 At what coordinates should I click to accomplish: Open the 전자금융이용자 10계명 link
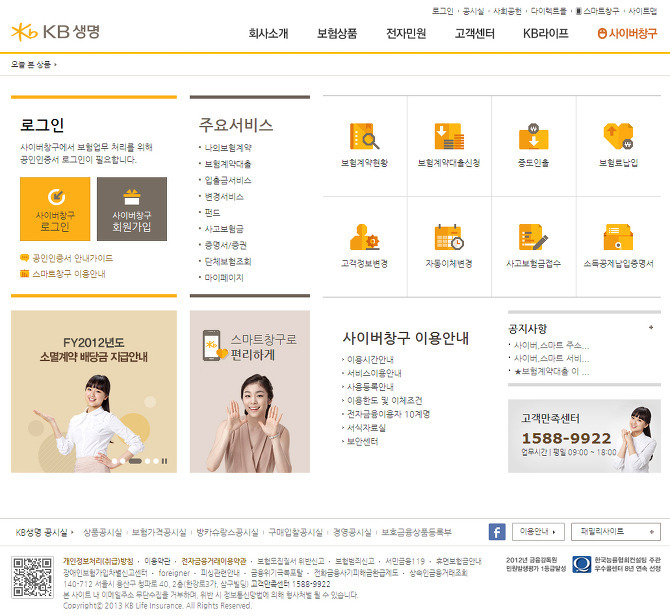coord(388,414)
